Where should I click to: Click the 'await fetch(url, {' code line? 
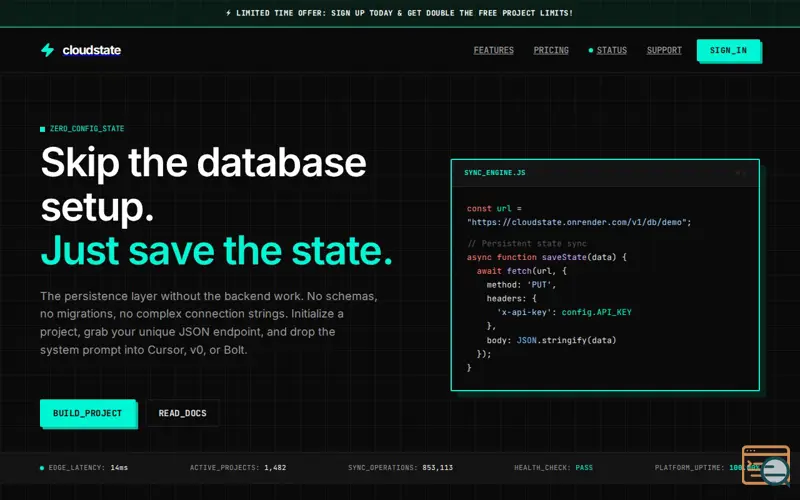pyautogui.click(x=521, y=271)
